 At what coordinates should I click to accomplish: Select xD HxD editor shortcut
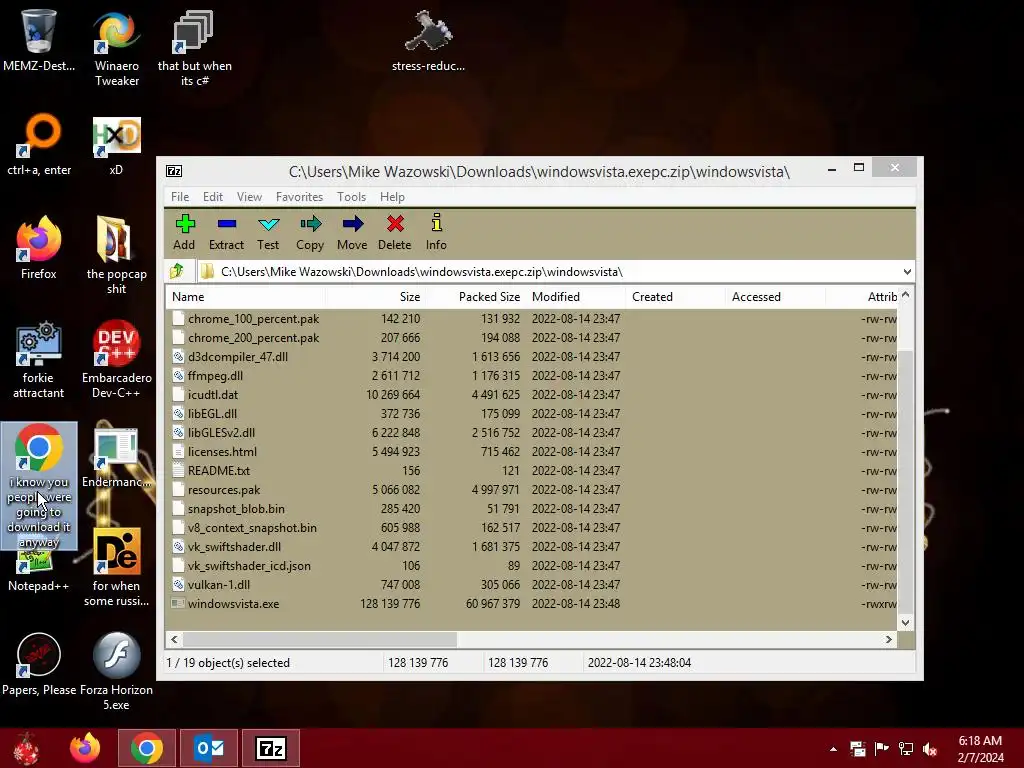pos(116,145)
